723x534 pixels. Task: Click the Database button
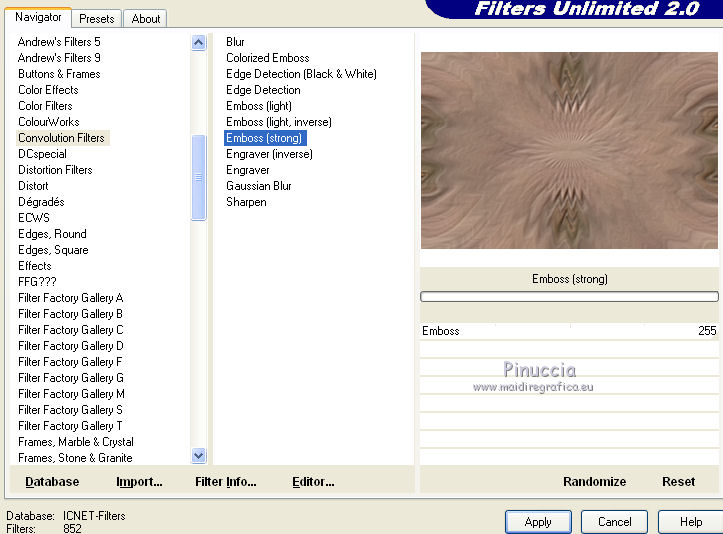52,481
